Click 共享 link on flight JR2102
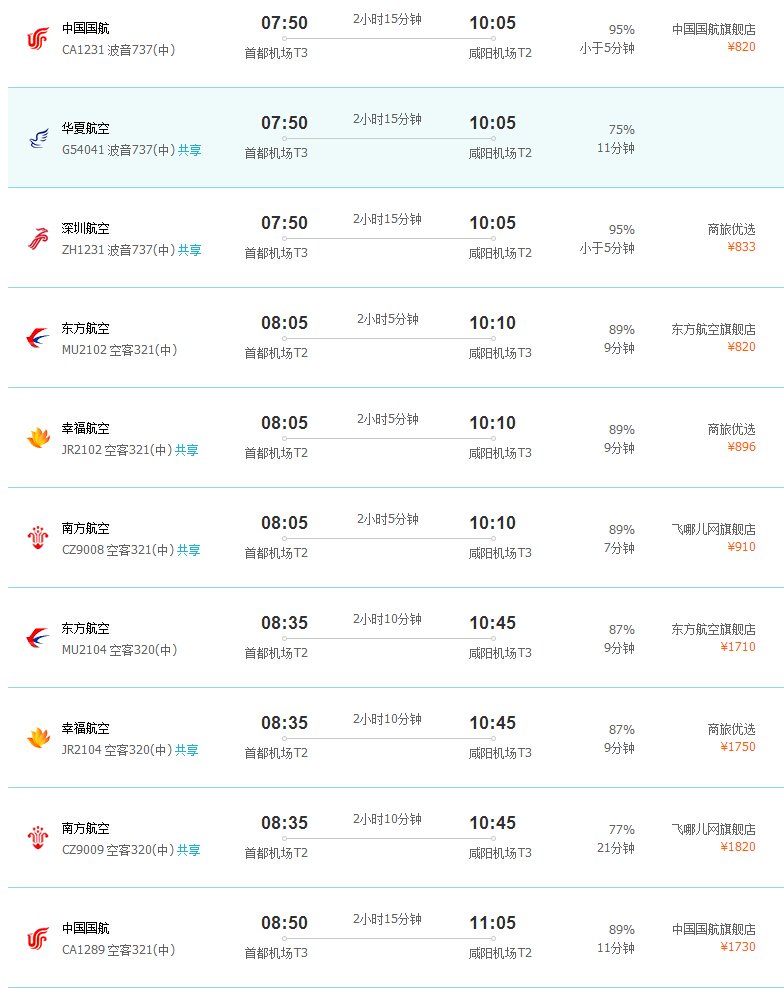Image resolution: width=784 pixels, height=988 pixels. tap(187, 450)
